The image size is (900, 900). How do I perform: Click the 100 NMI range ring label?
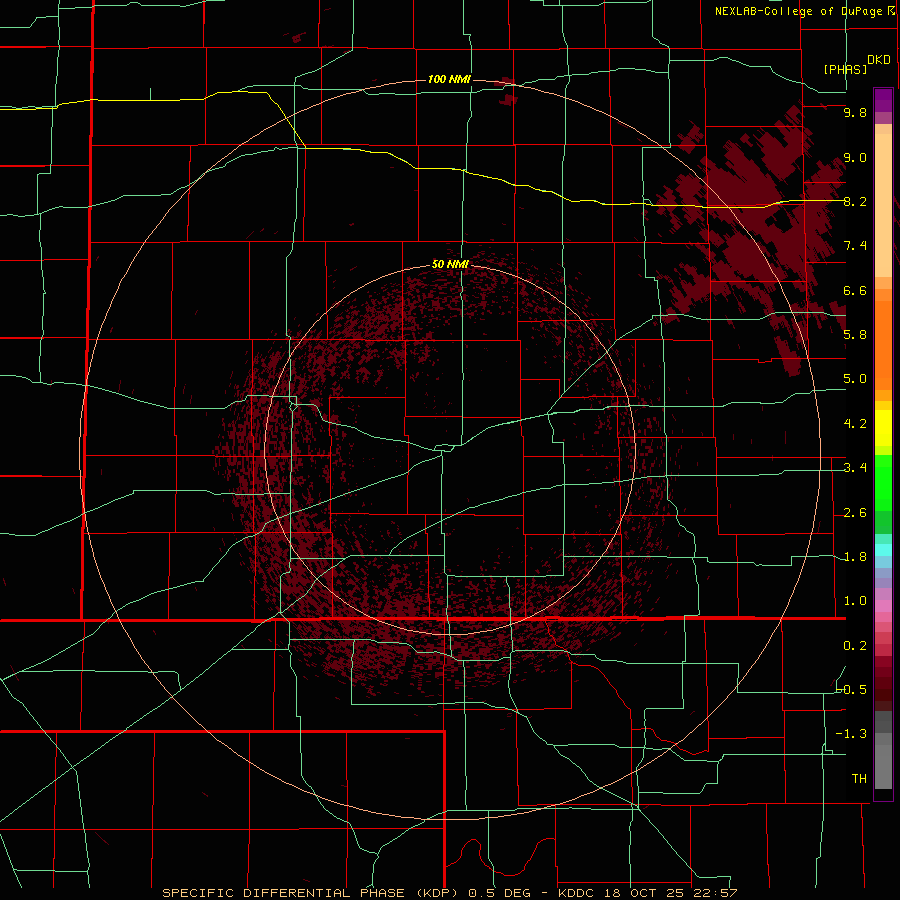coord(449,79)
